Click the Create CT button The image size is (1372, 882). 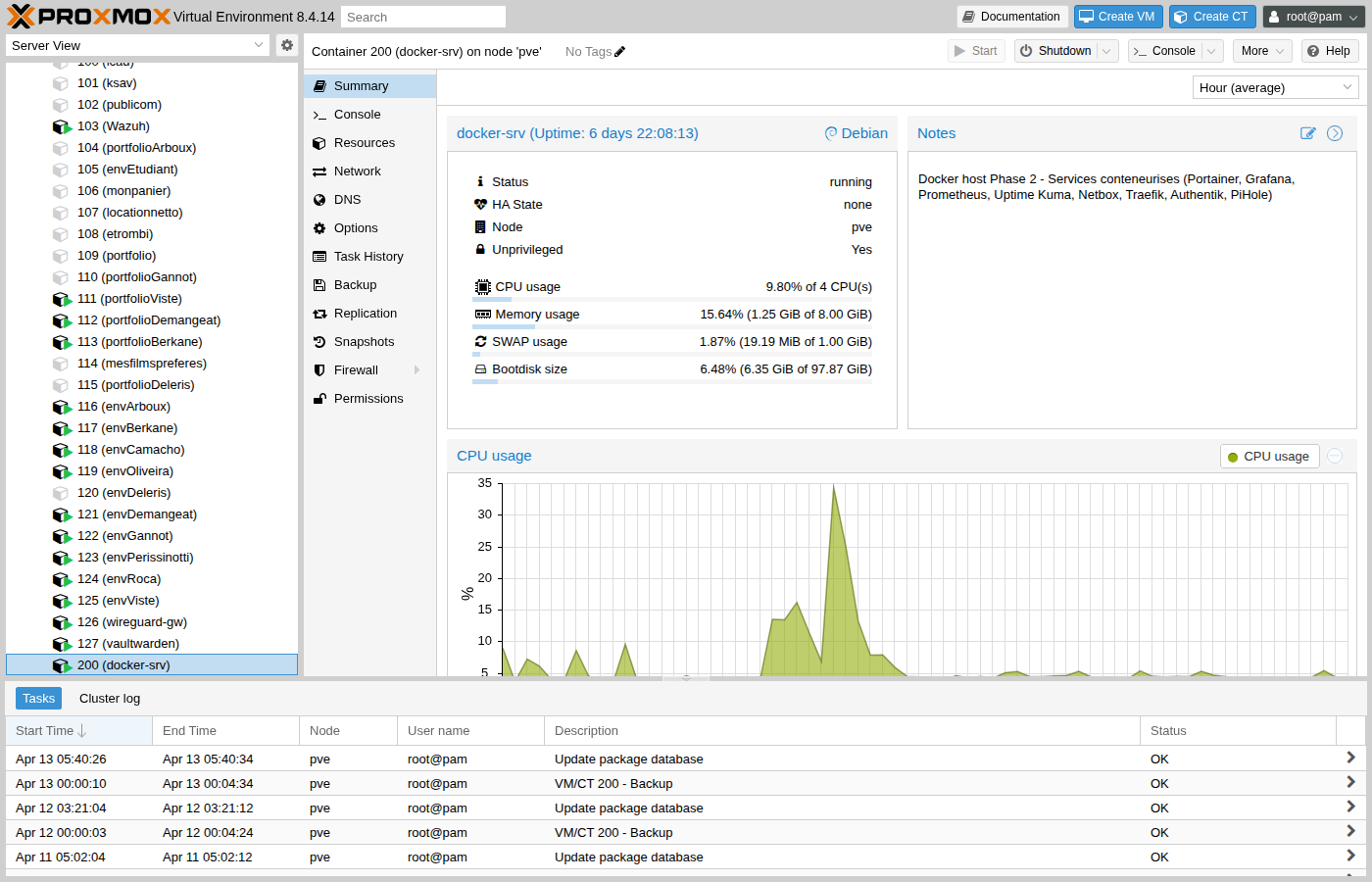(1212, 17)
